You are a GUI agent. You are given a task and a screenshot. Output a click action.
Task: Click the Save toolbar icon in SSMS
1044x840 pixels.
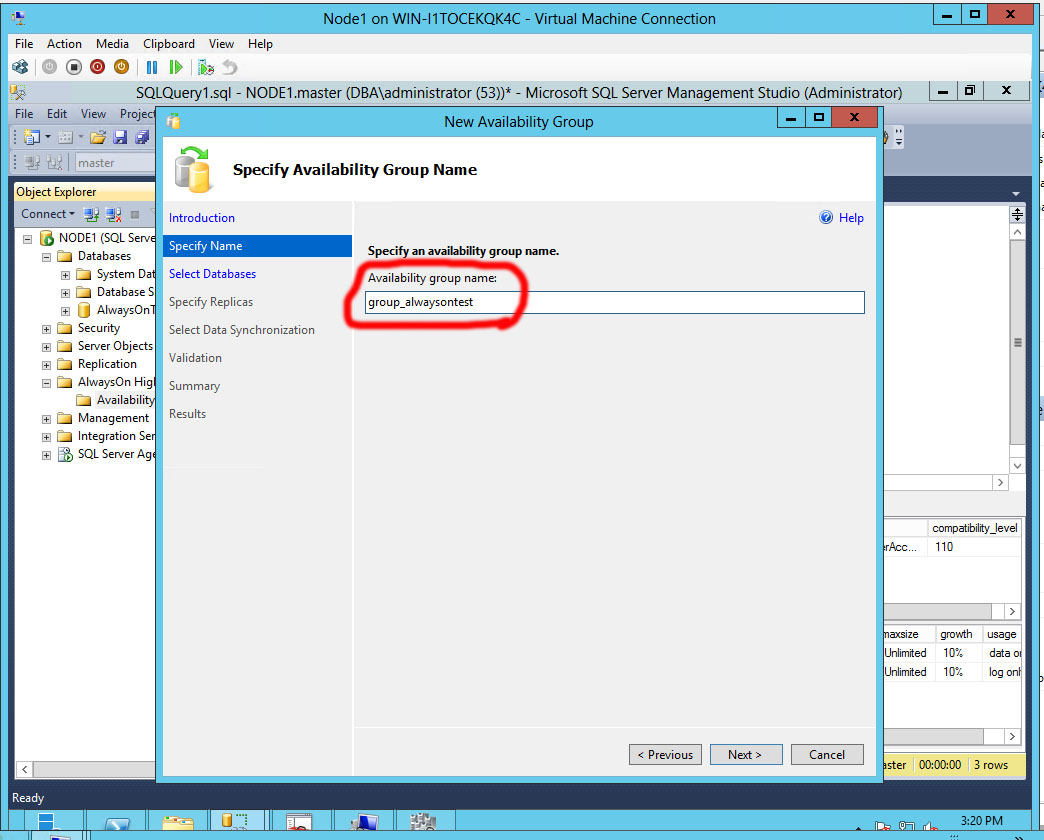coord(120,137)
